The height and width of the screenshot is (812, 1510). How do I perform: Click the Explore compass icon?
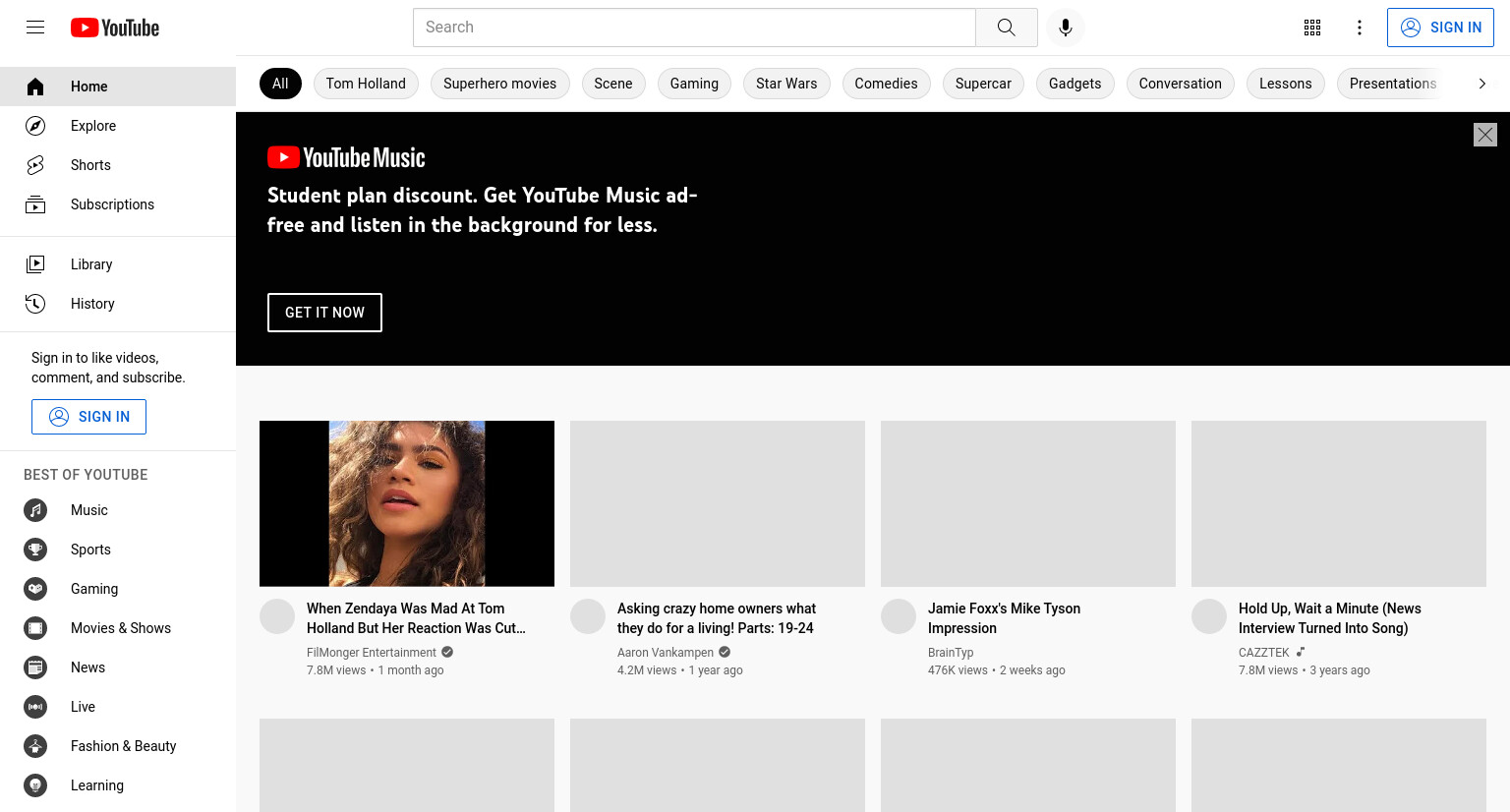point(35,126)
